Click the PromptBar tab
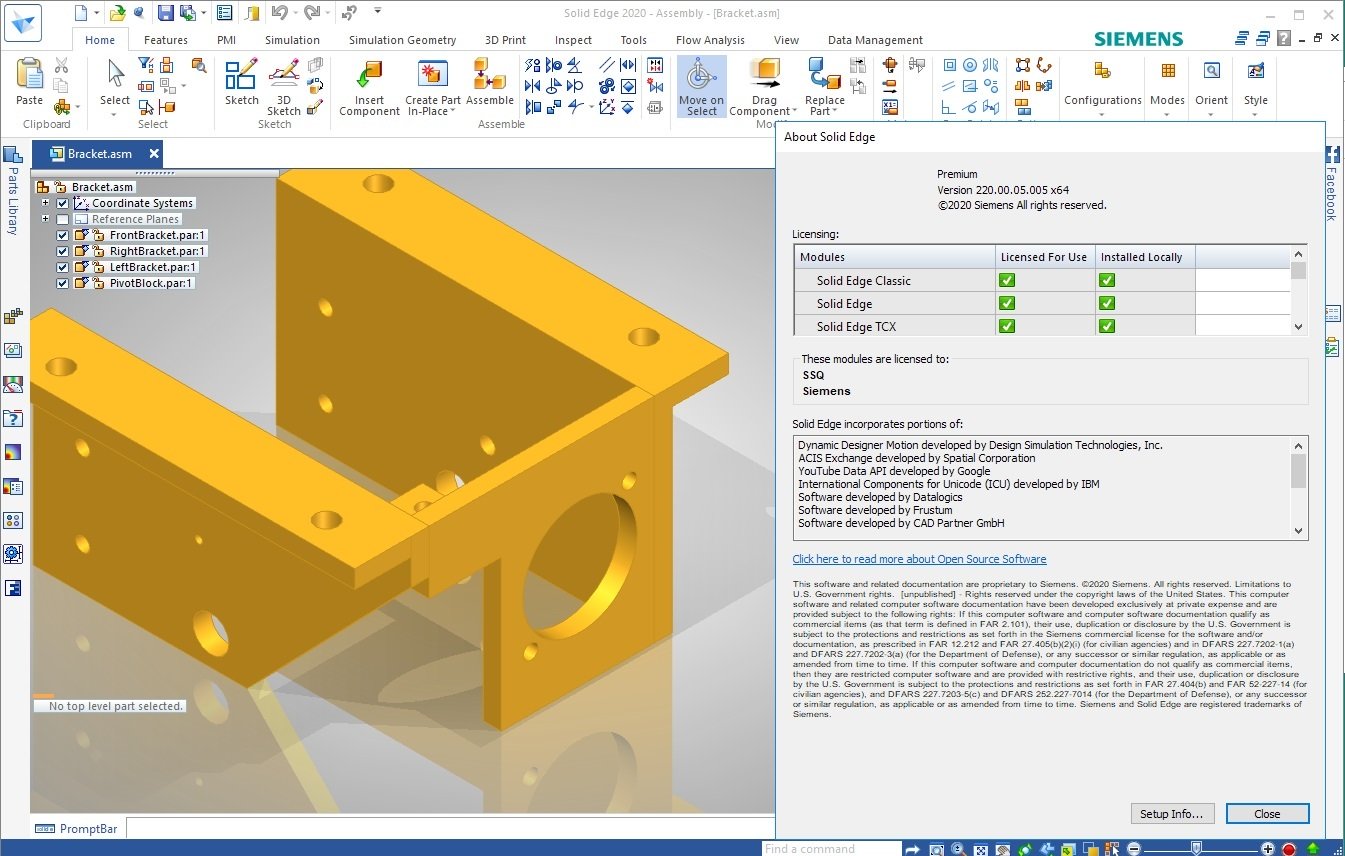Viewport: 1345px width, 856px height. tap(78, 829)
